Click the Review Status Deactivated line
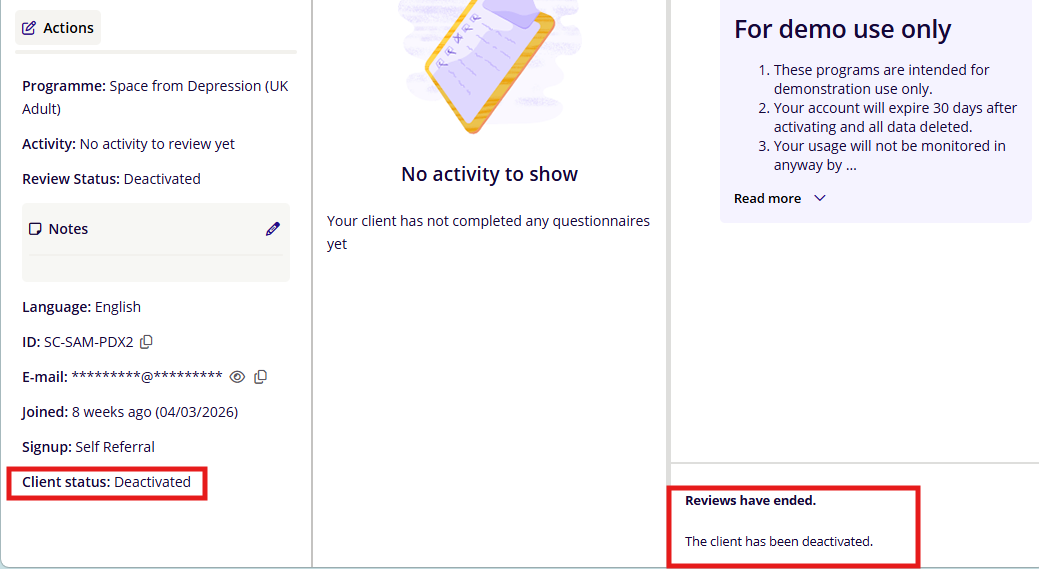1039x569 pixels. click(111, 179)
